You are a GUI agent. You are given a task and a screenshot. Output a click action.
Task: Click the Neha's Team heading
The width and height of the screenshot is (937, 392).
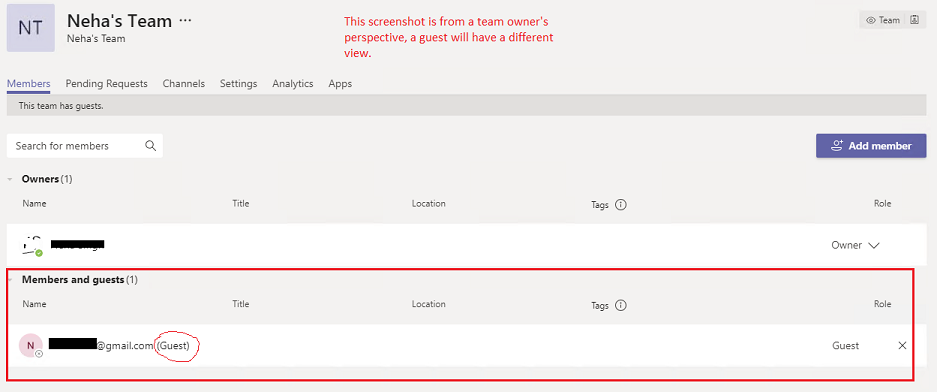click(120, 21)
